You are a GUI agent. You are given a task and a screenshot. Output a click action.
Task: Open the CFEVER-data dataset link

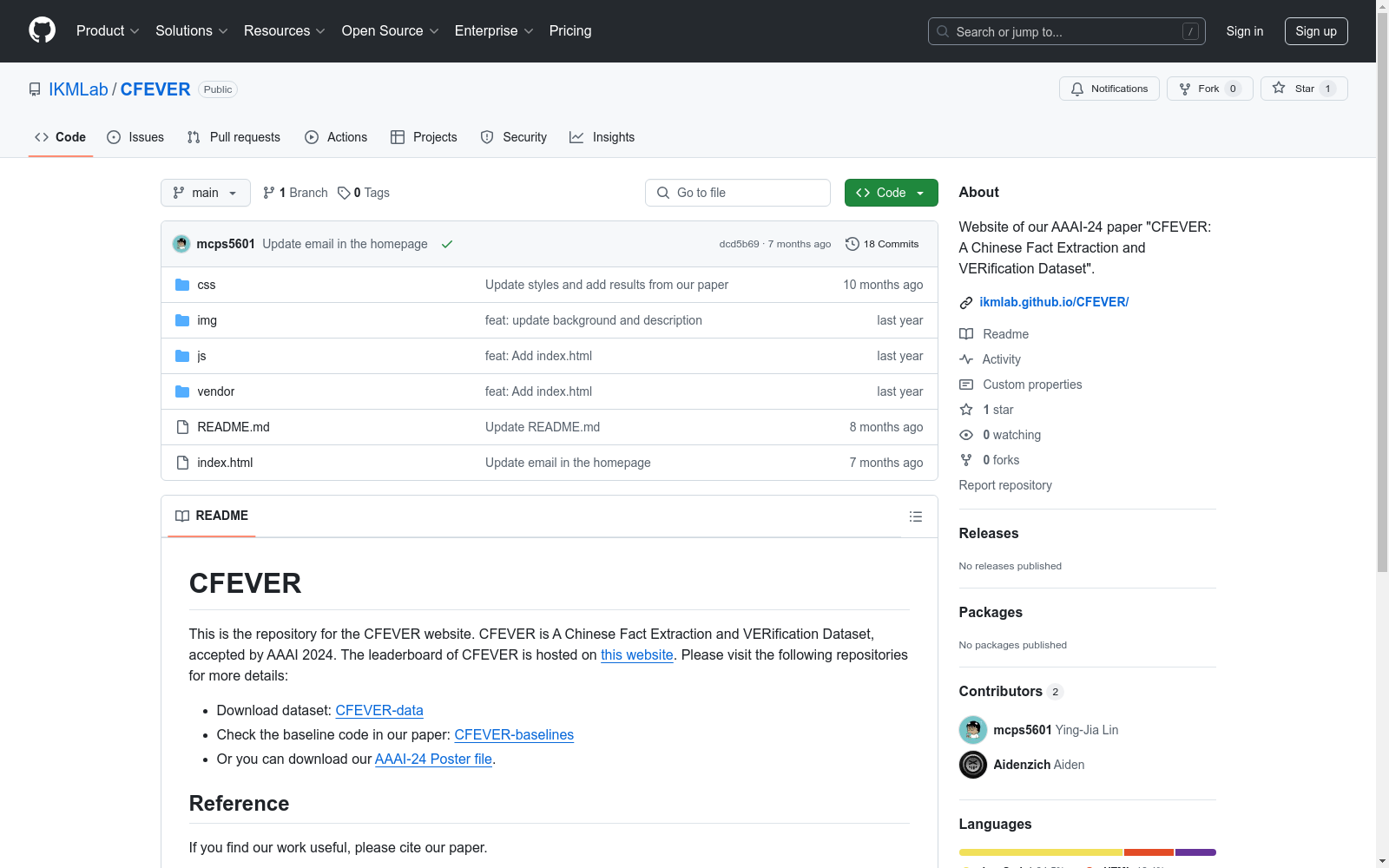click(379, 710)
